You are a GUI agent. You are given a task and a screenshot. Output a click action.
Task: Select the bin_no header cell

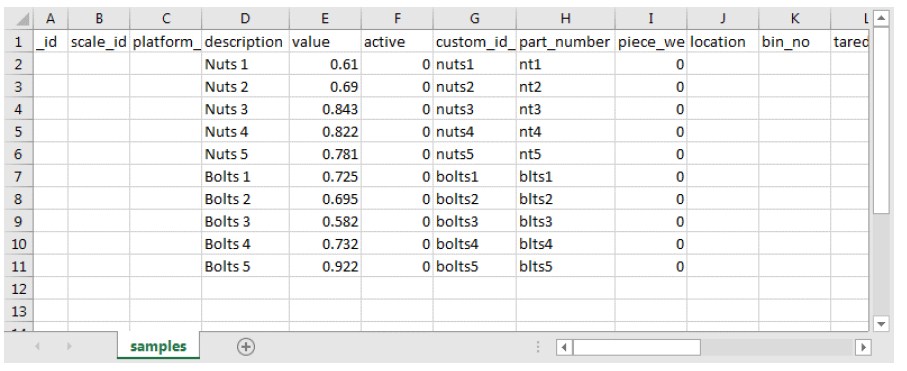(795, 42)
